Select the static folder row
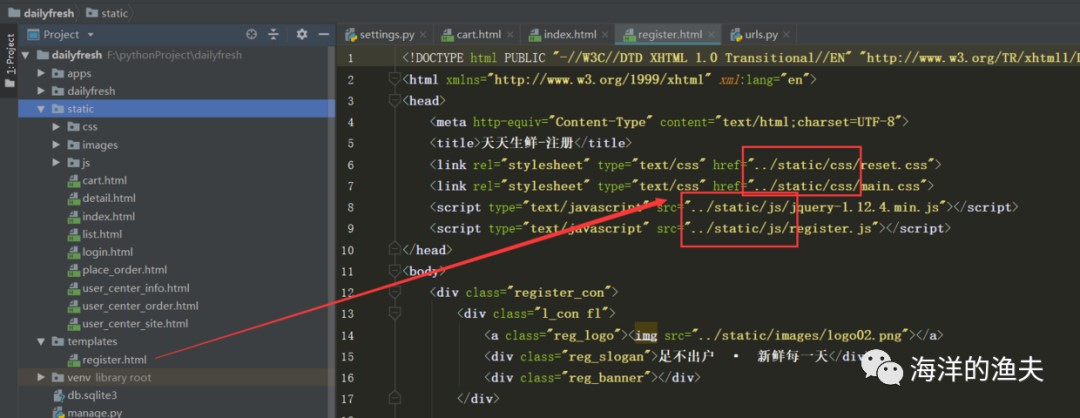 click(x=176, y=109)
